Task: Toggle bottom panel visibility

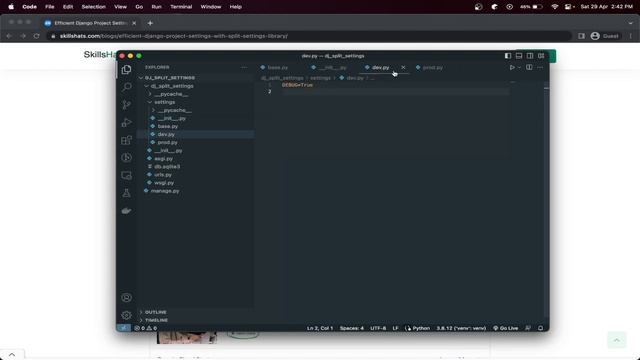Action: coord(519,56)
